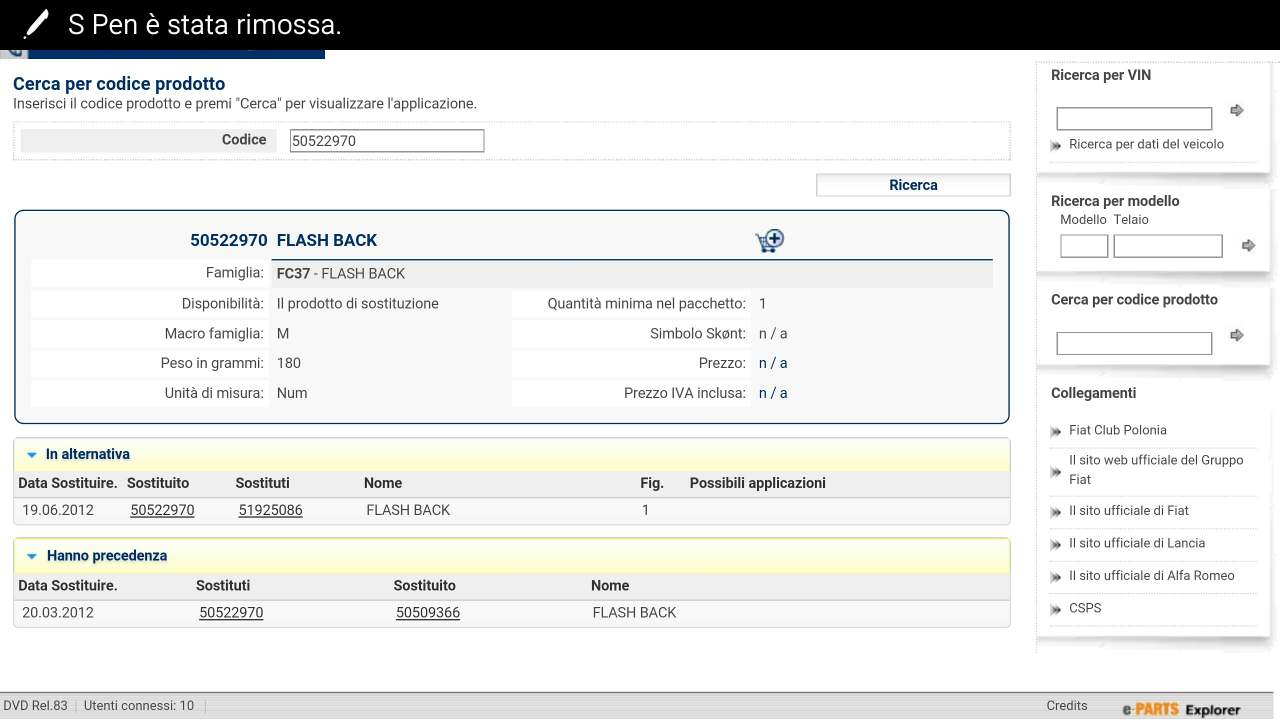Submit VIN search with arrow icon

coord(1237,111)
